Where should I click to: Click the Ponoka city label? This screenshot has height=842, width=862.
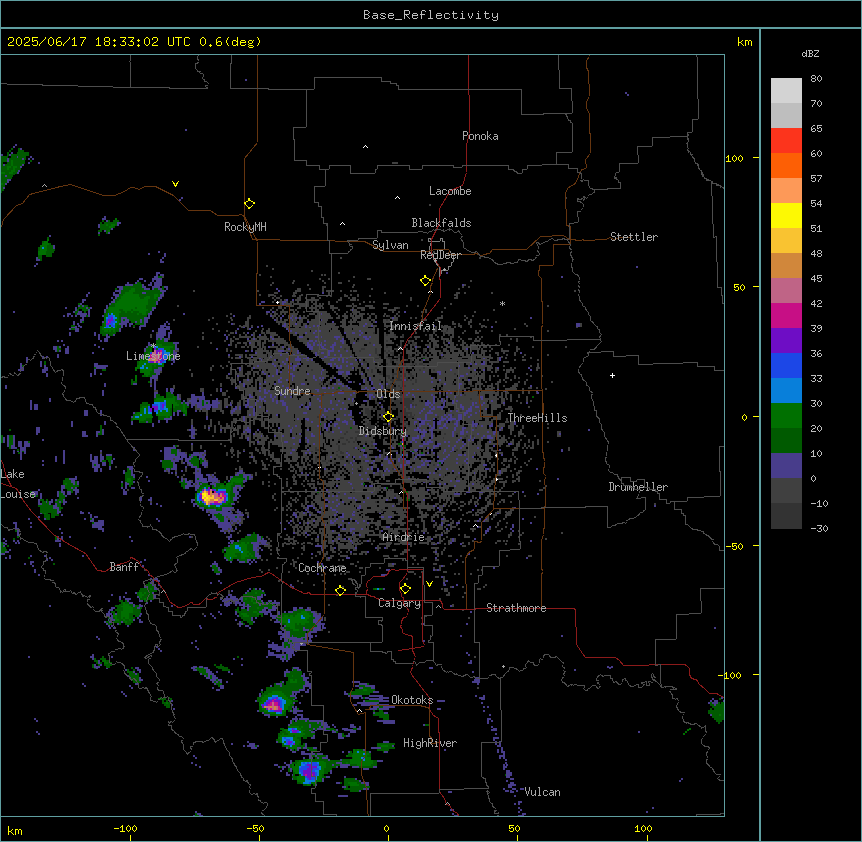(480, 136)
